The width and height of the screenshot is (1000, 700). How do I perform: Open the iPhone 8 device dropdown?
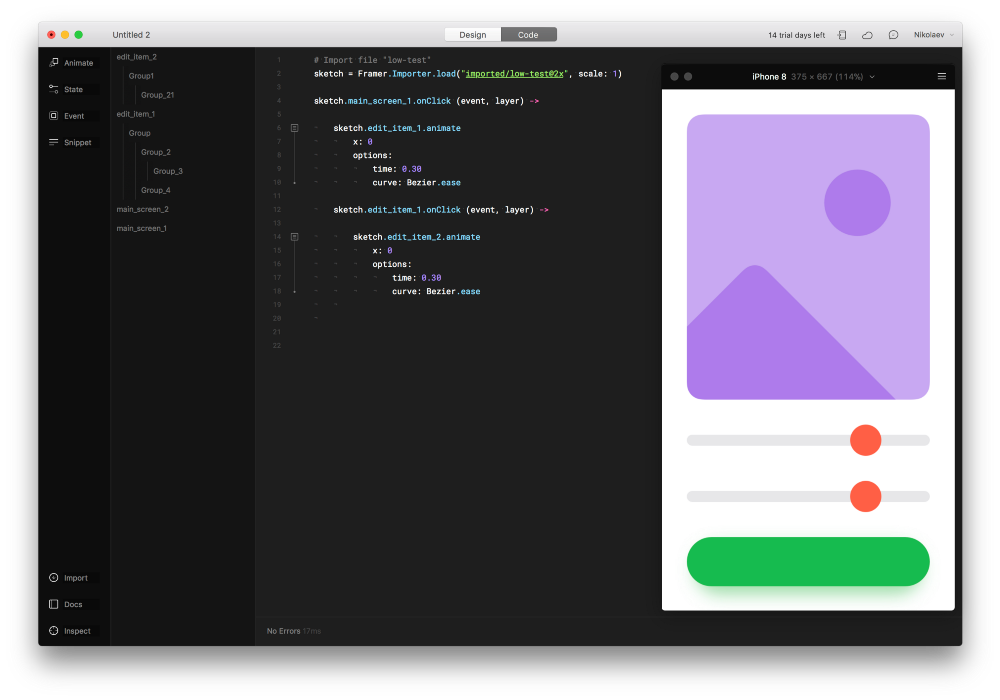click(x=813, y=77)
